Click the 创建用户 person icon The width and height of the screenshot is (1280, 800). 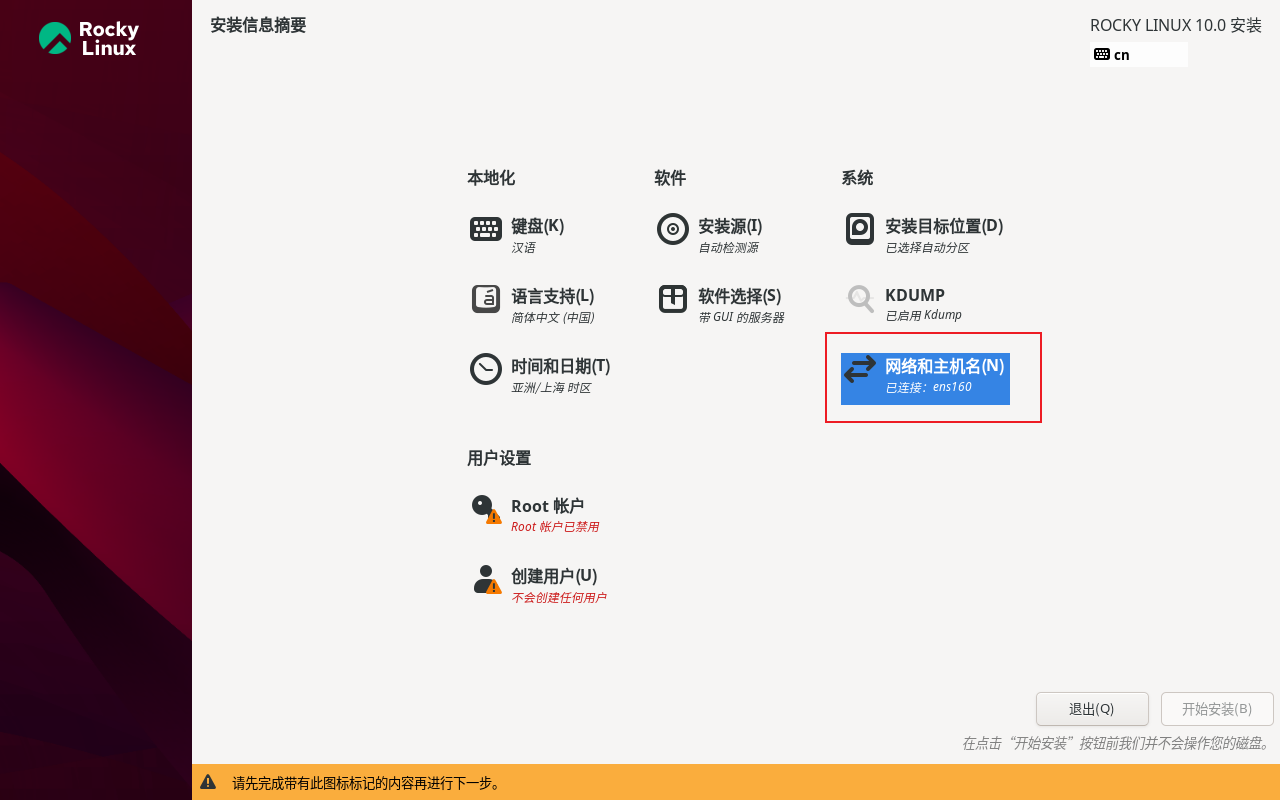click(x=486, y=579)
